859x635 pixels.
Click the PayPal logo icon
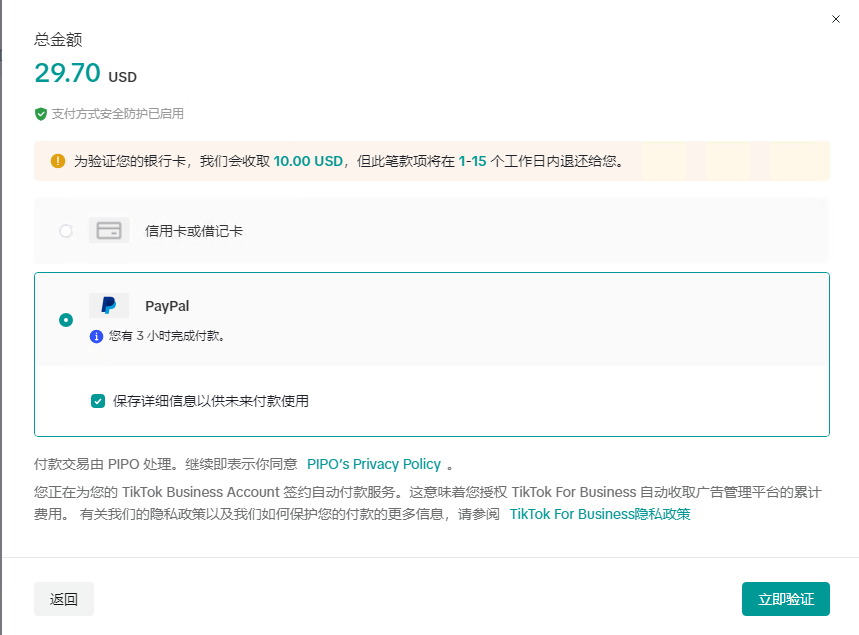pos(108,305)
